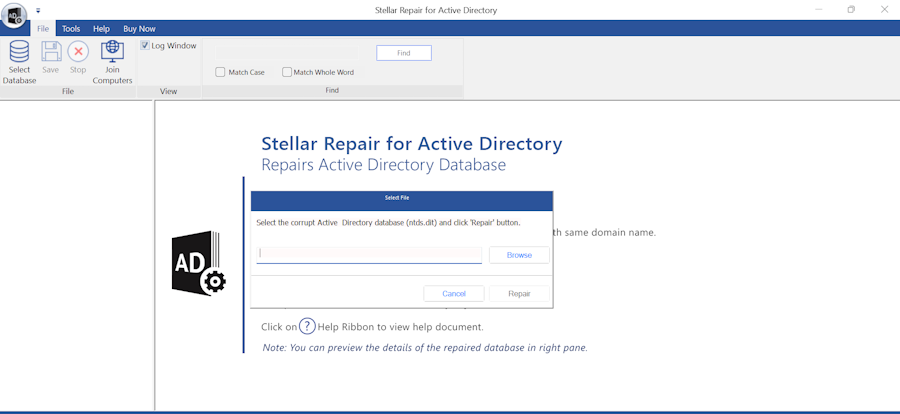Focus the database file path field
The width and height of the screenshot is (900, 414).
tap(369, 255)
